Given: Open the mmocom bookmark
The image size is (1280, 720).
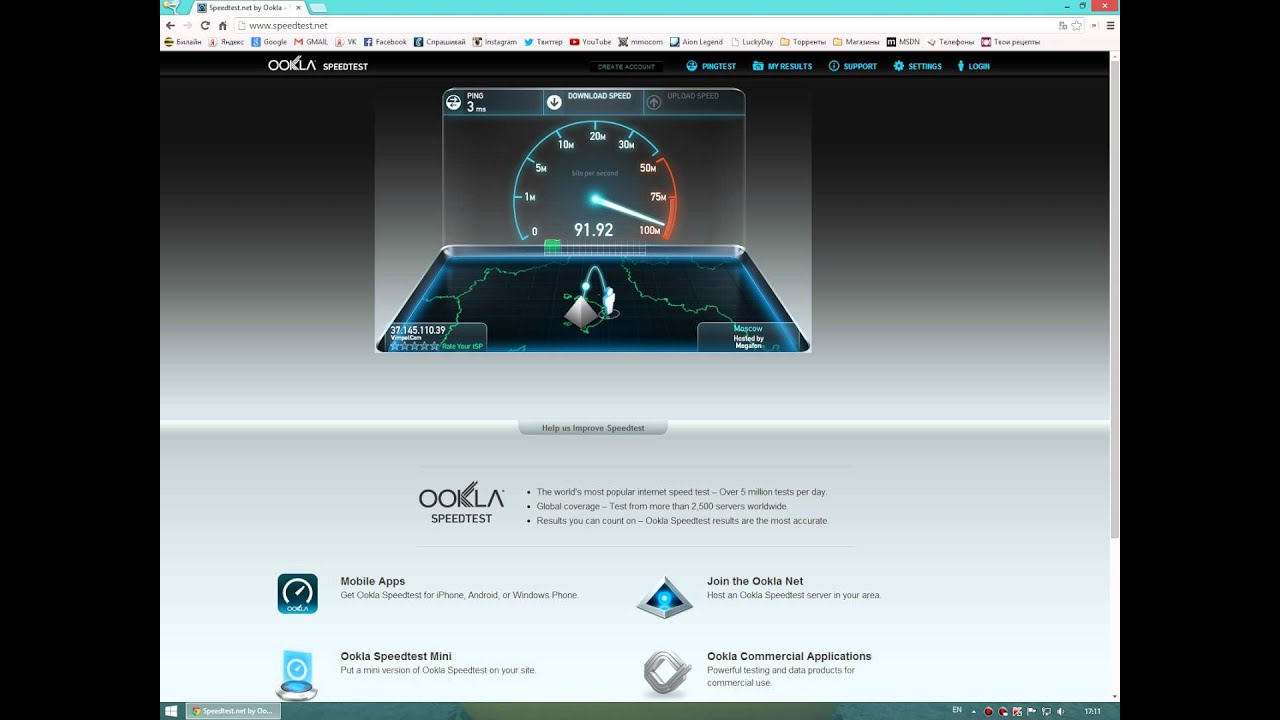Looking at the screenshot, I should point(641,42).
